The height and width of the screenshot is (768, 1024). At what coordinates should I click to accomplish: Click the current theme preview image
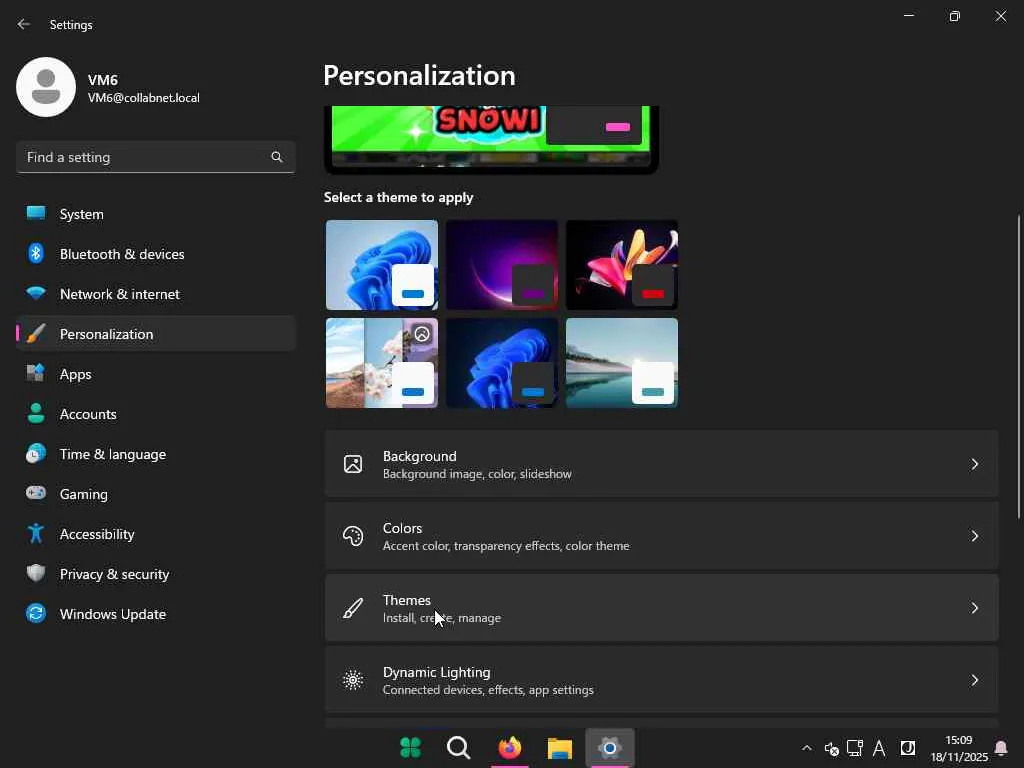491,138
